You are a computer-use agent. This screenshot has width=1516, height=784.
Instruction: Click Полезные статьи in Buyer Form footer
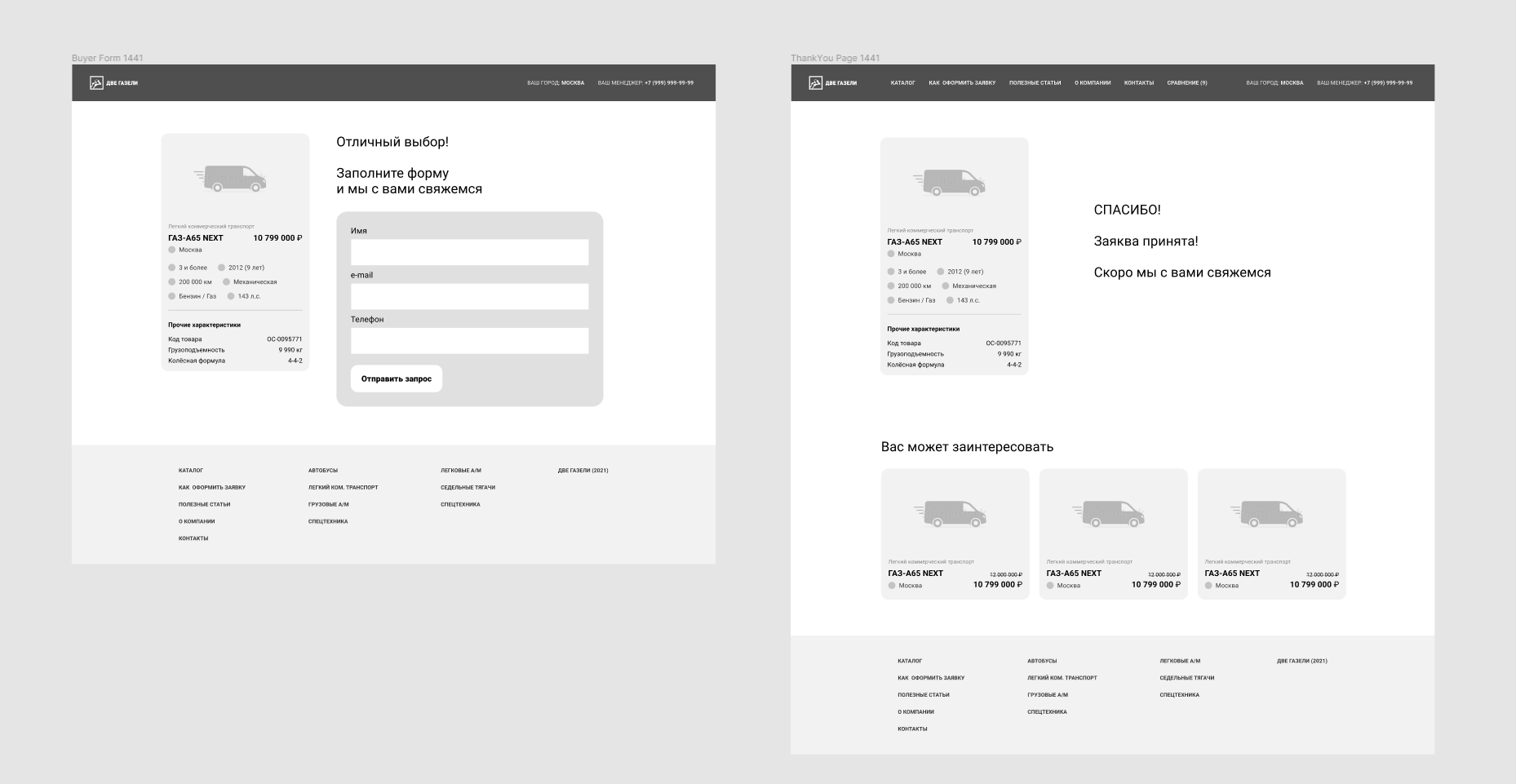click(x=205, y=505)
